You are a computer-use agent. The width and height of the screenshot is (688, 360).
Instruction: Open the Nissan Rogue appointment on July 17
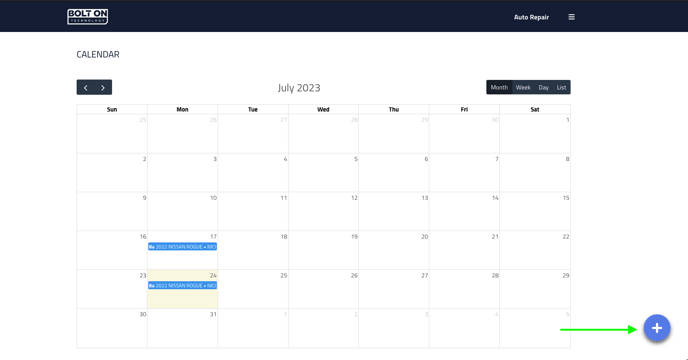pyautogui.click(x=183, y=247)
